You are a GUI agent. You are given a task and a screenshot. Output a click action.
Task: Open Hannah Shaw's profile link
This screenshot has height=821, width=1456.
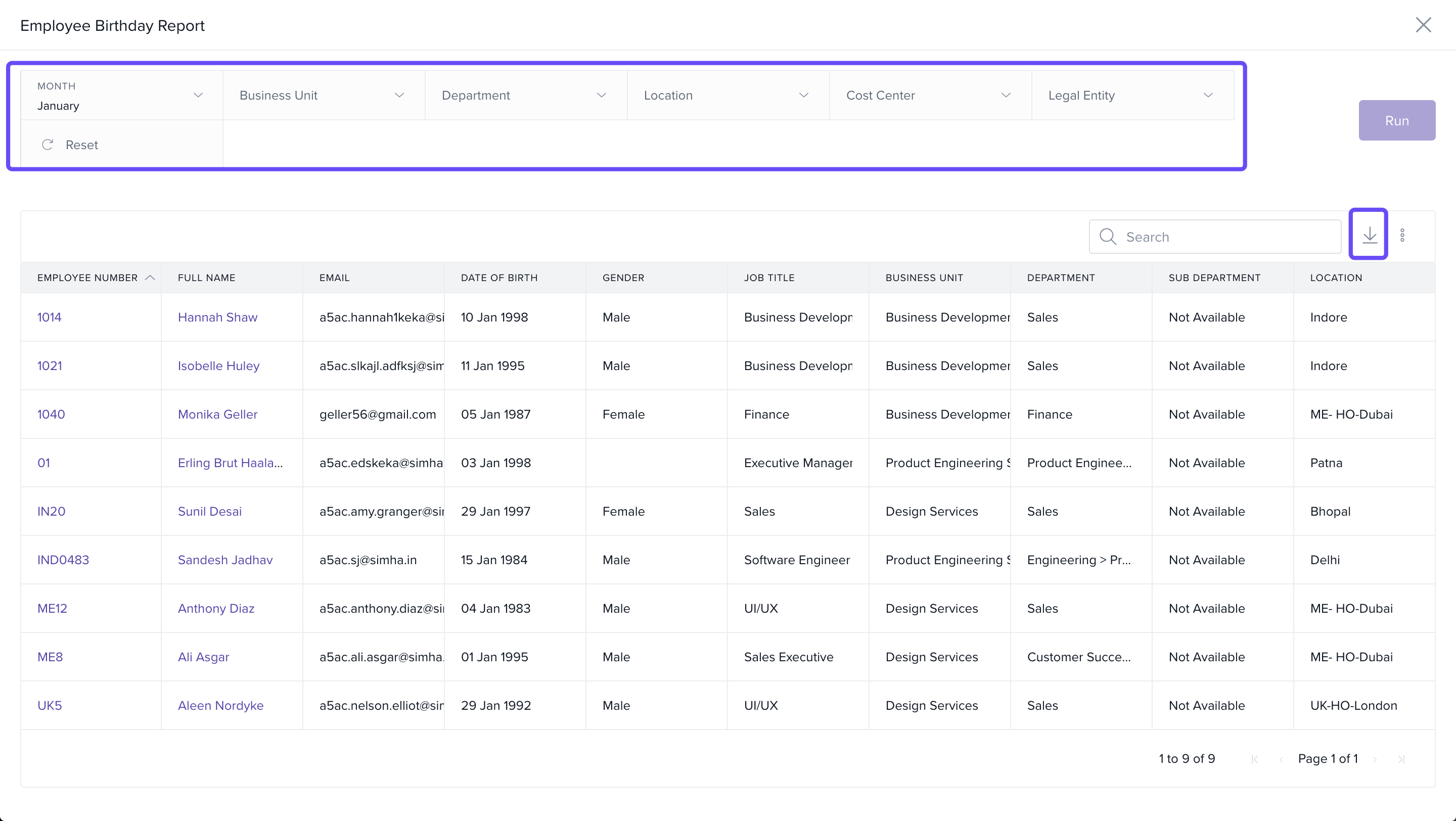[217, 317]
